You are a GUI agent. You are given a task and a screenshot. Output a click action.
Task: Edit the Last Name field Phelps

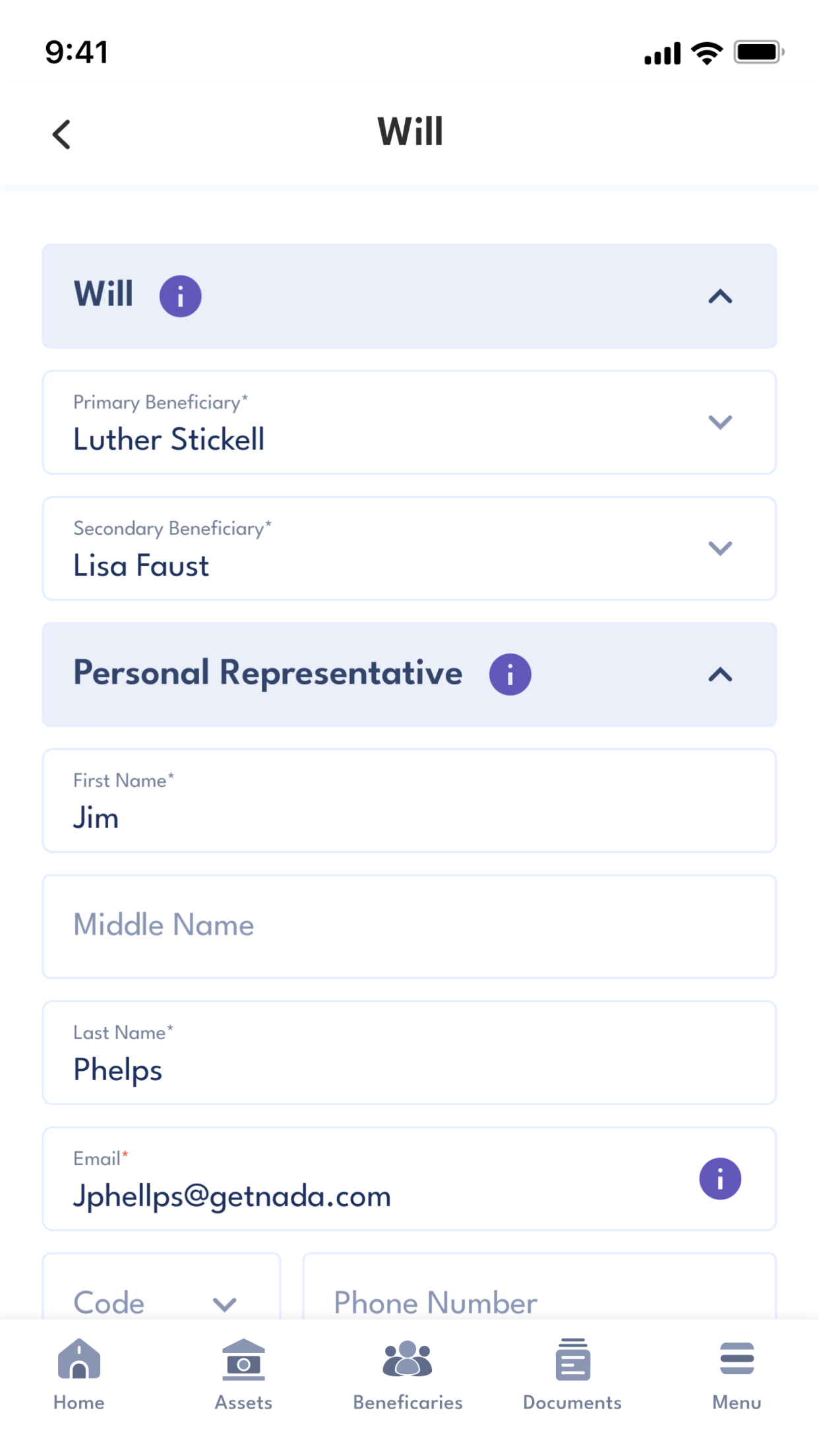click(409, 1052)
